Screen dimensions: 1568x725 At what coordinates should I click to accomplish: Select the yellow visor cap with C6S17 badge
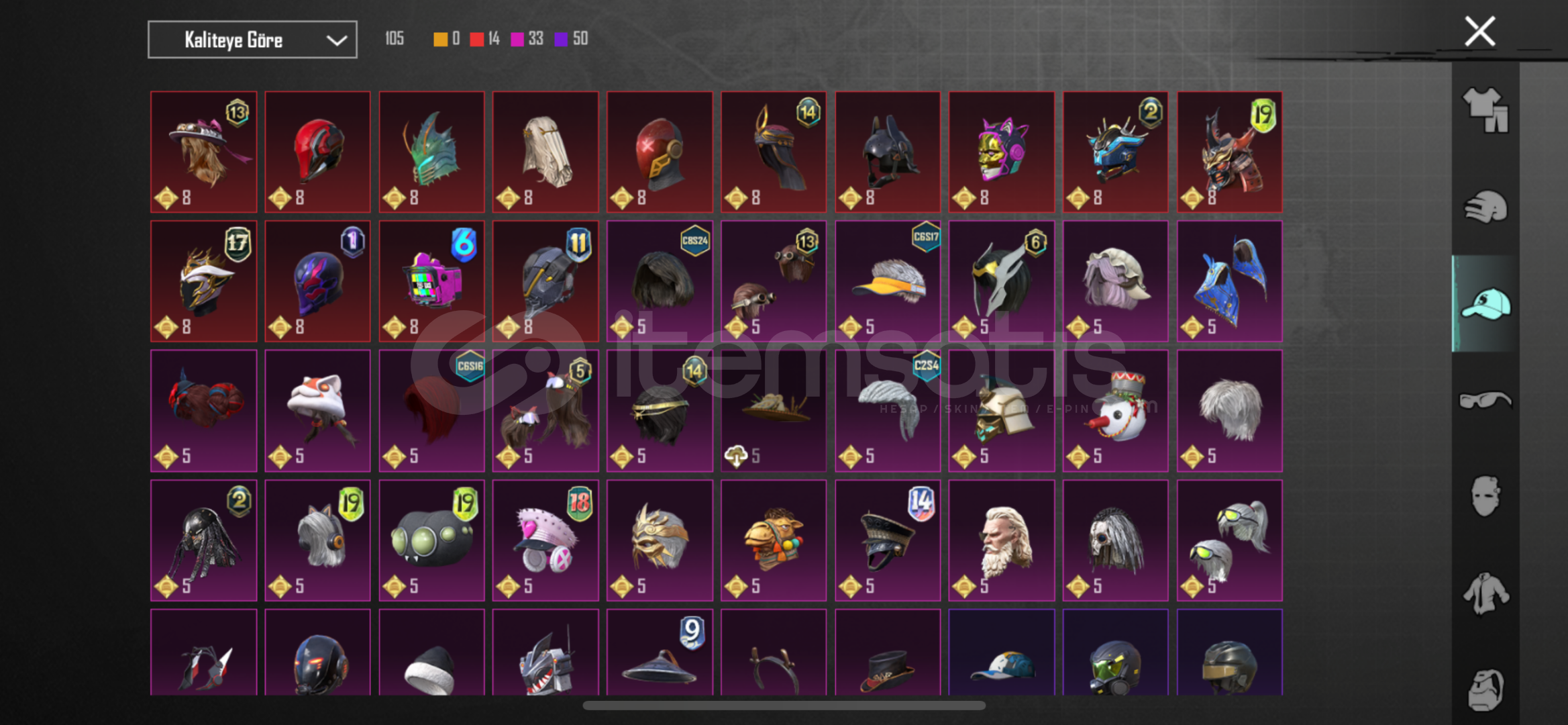(x=888, y=281)
